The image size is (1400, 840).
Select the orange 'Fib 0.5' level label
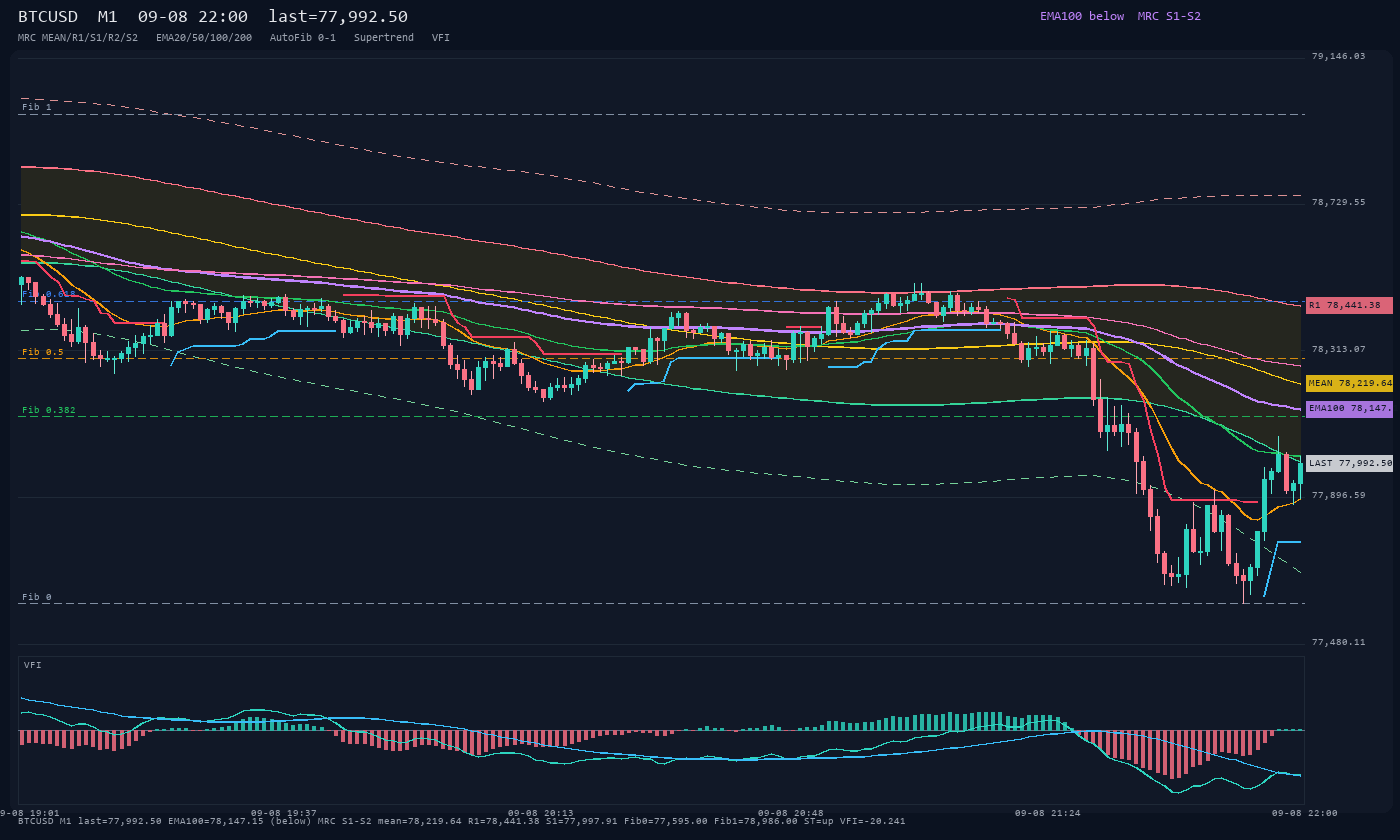point(43,352)
